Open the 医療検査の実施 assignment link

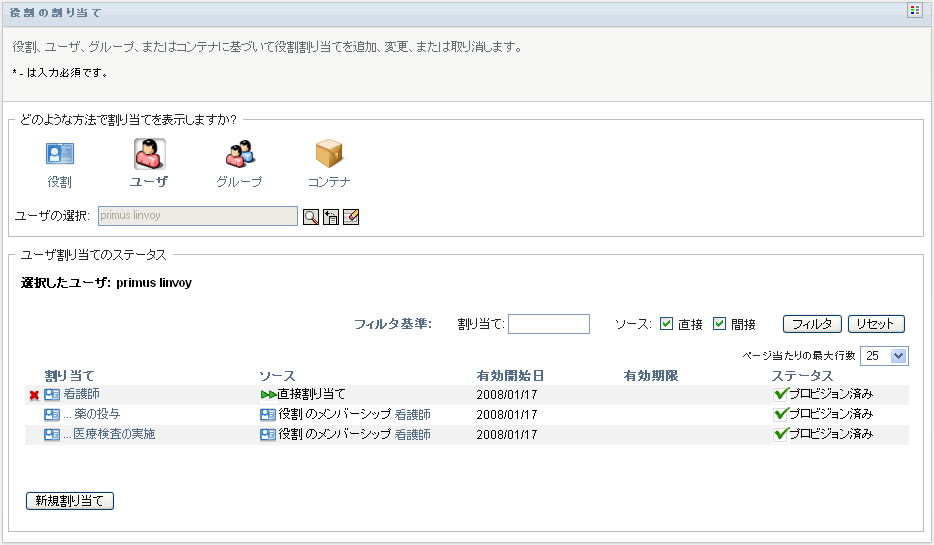coord(114,434)
